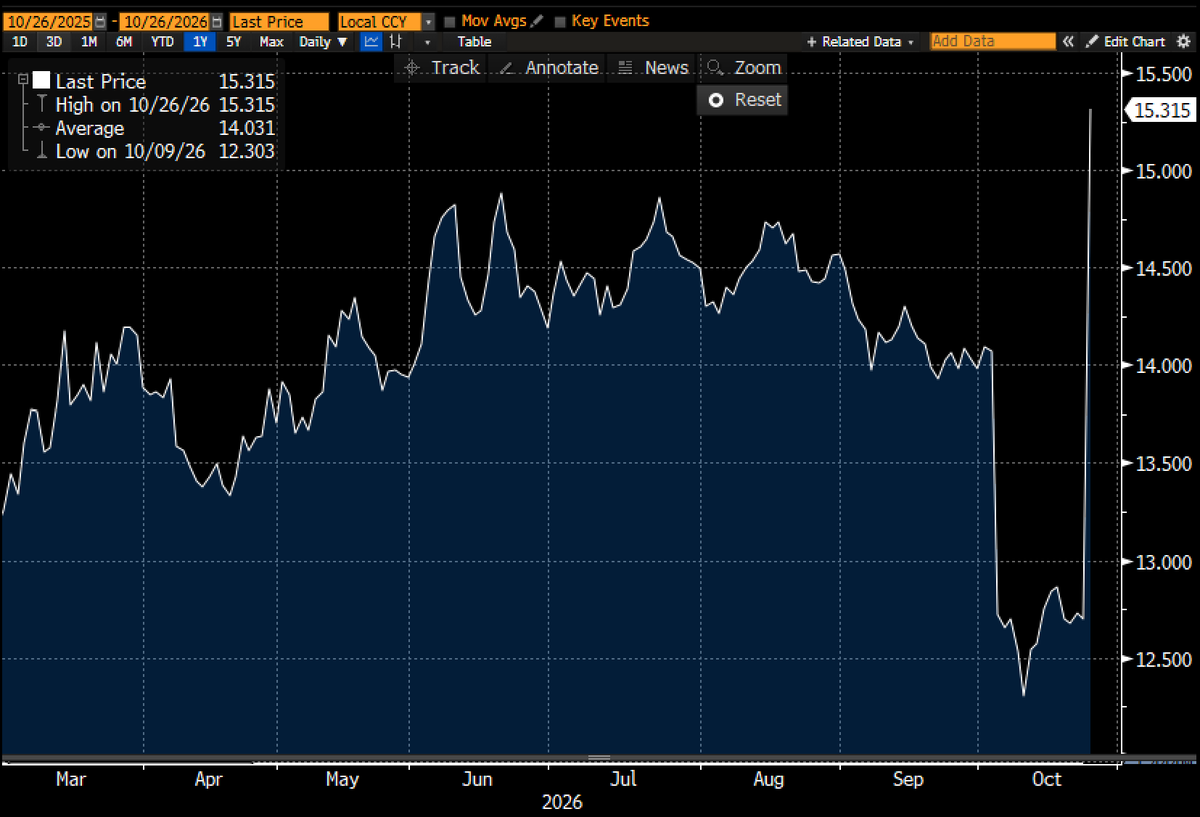Collapse panel with double chevron icon
Image resolution: width=1200 pixels, height=817 pixels.
(x=1068, y=42)
